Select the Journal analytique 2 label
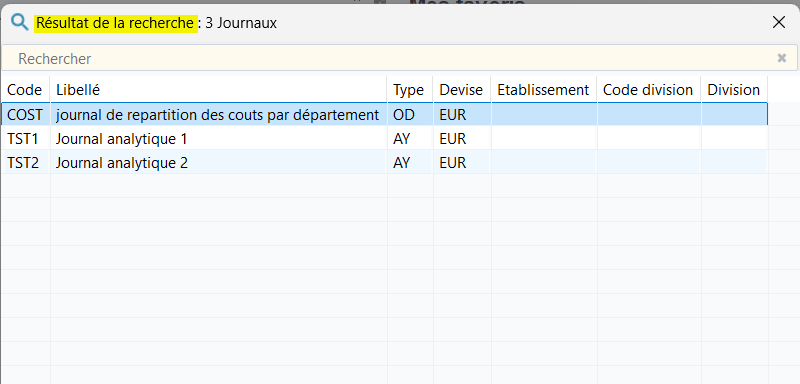Image resolution: width=800 pixels, height=384 pixels. point(121,163)
